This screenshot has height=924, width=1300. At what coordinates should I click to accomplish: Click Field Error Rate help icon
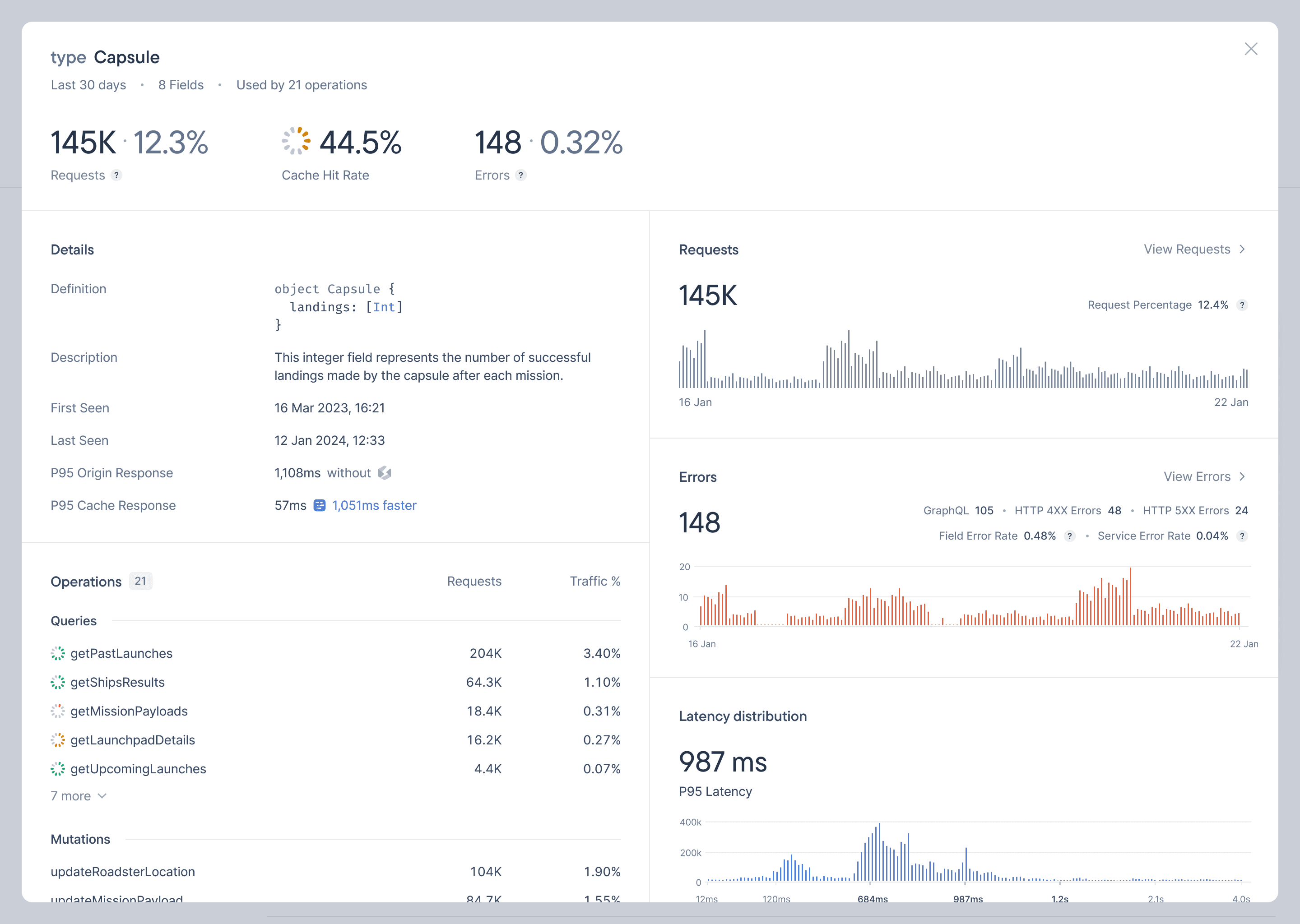[x=1069, y=536]
